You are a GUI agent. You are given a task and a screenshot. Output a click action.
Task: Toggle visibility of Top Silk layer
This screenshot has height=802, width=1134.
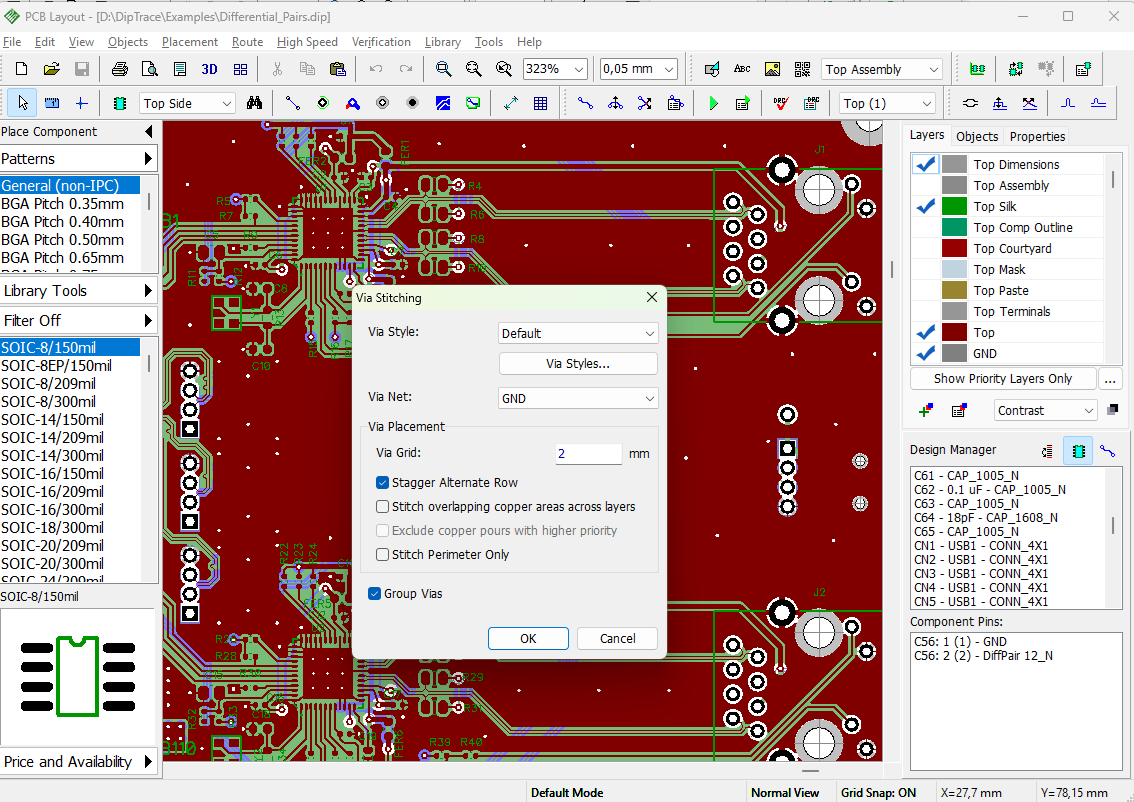925,206
